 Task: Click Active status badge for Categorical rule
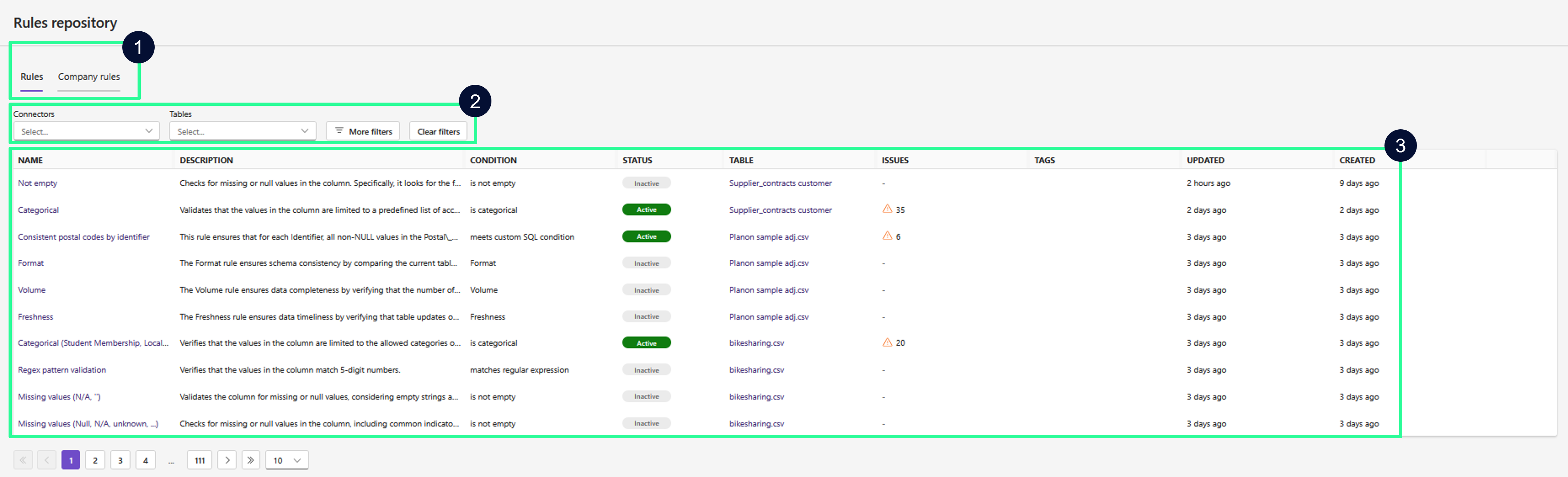pyautogui.click(x=646, y=209)
